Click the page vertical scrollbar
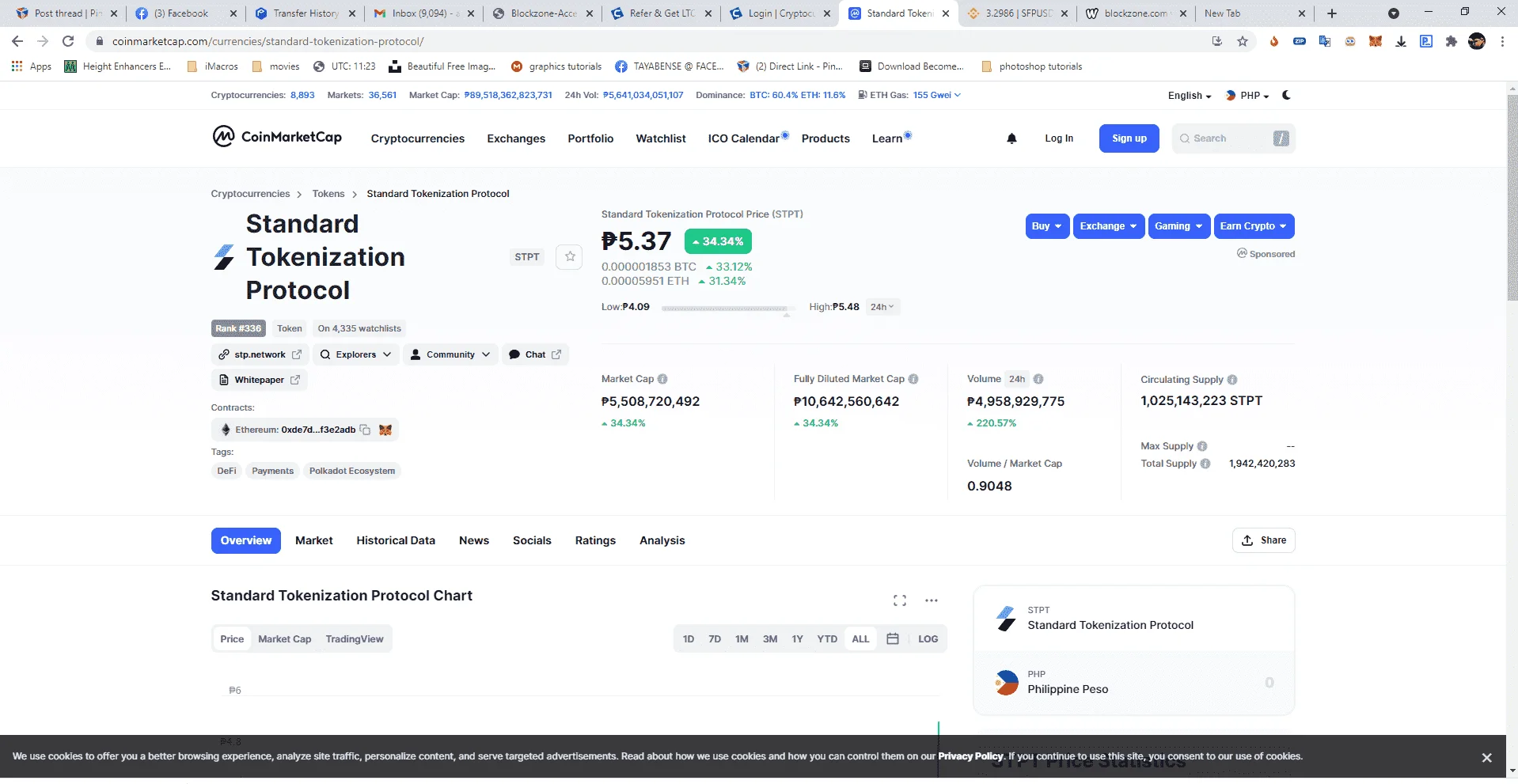This screenshot has width=1518, height=784. pyautogui.click(x=1512, y=198)
